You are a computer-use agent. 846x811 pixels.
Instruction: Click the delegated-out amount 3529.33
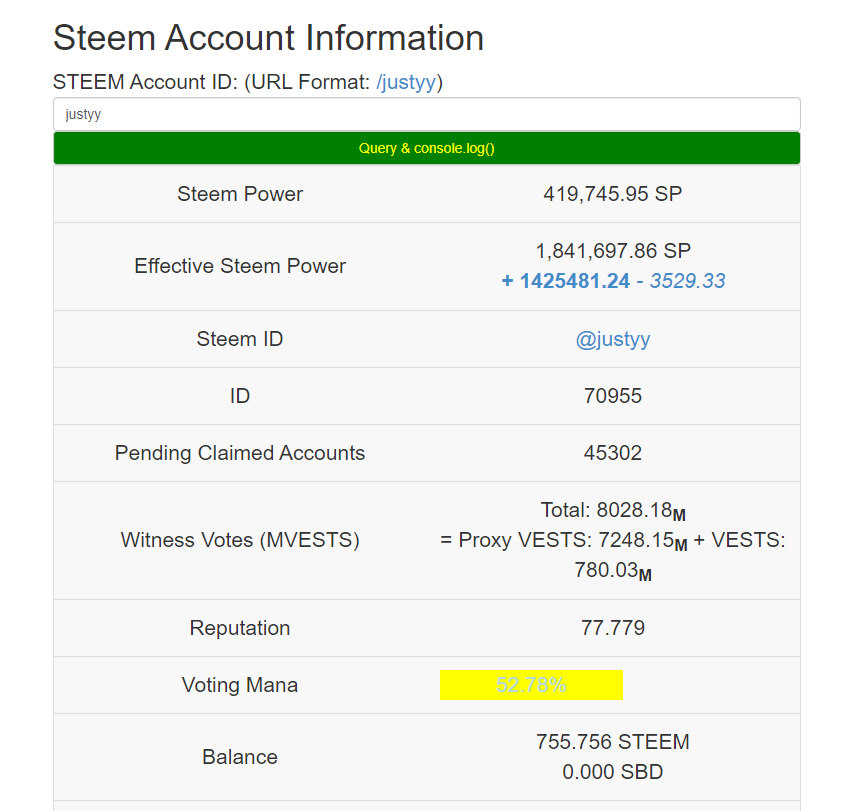point(687,281)
